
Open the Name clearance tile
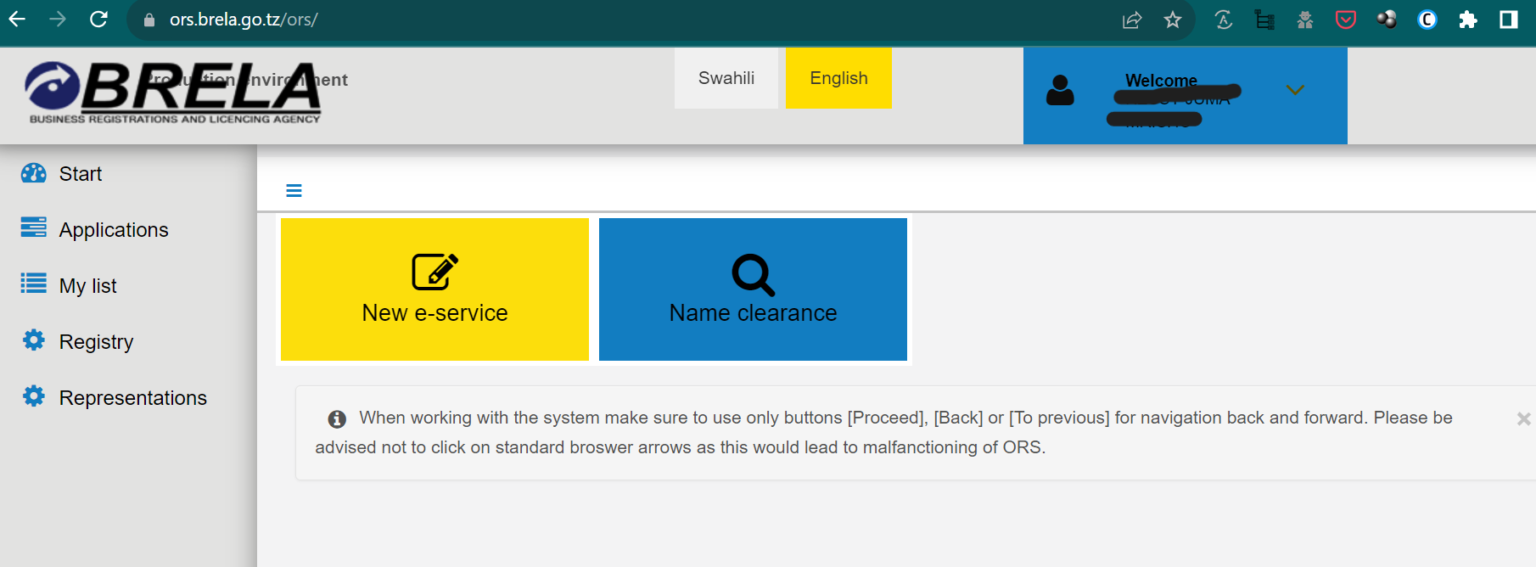753,289
